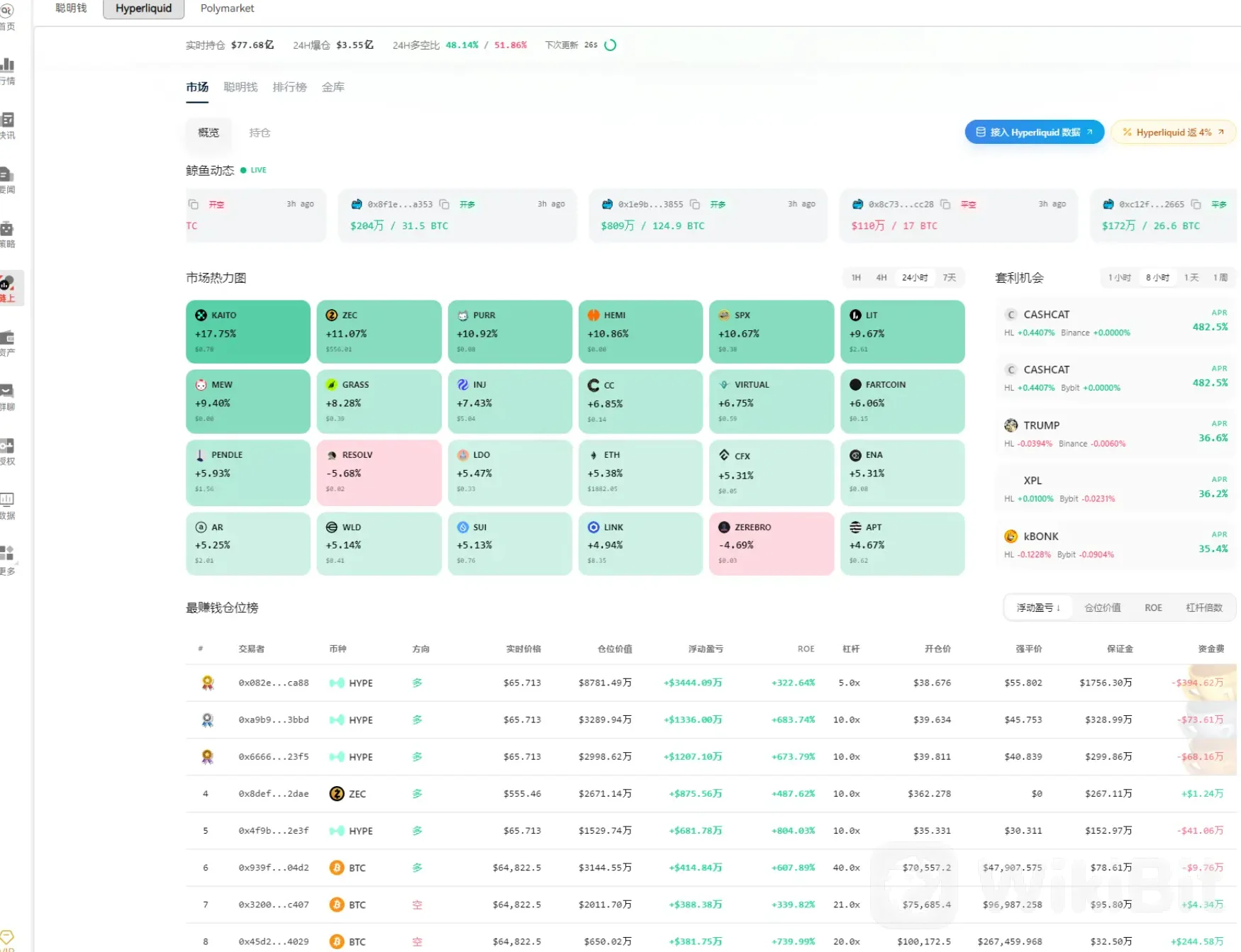
Task: Open the market chart icon in left sidebar
Action: [9, 65]
